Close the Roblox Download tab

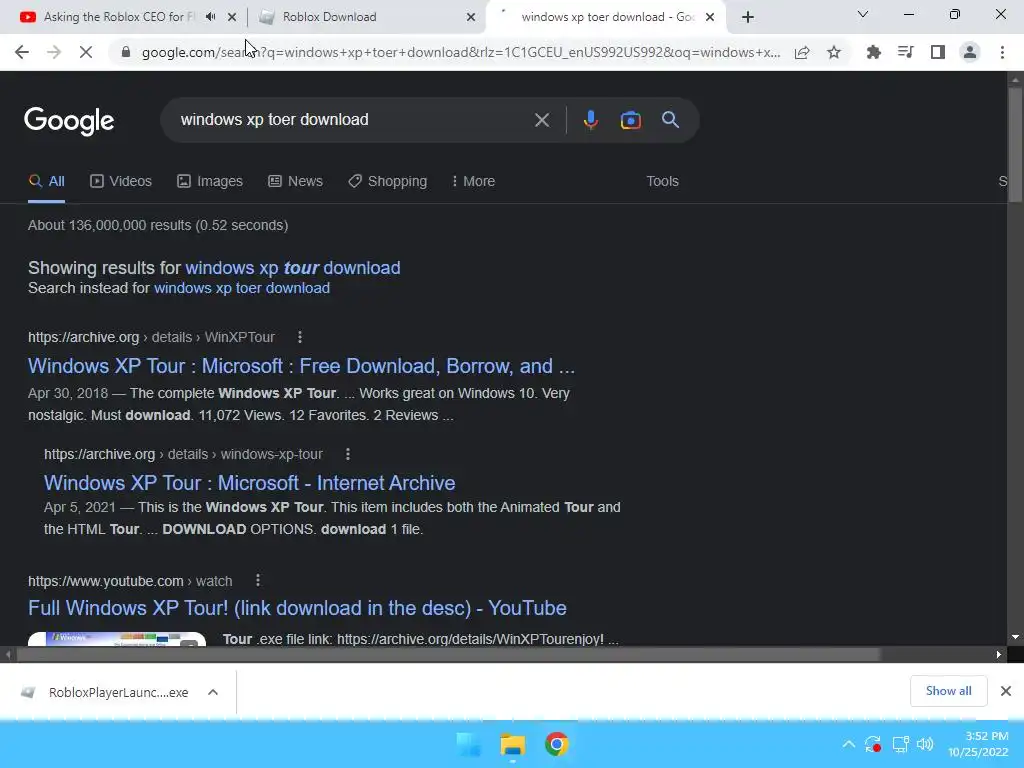pyautogui.click(x=470, y=17)
